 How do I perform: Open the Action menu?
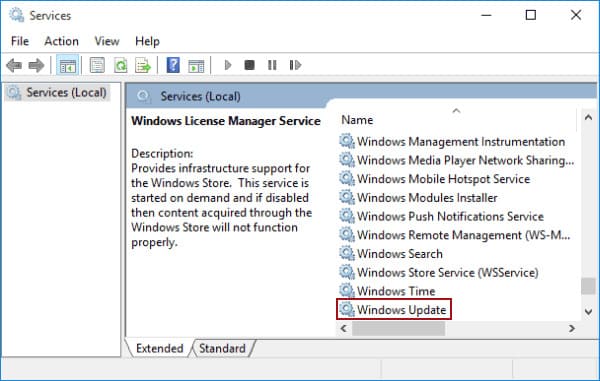tap(62, 41)
